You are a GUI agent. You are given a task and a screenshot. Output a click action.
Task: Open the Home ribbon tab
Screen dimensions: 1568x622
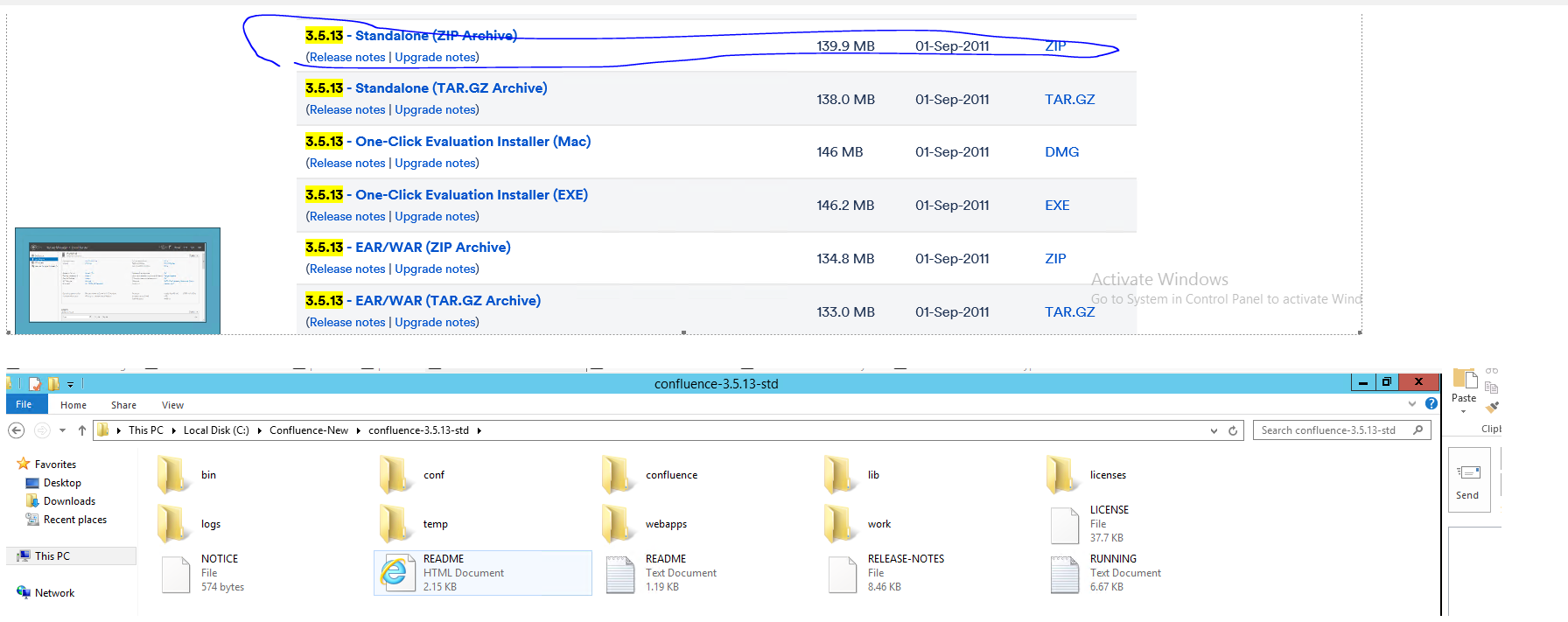pyautogui.click(x=73, y=405)
